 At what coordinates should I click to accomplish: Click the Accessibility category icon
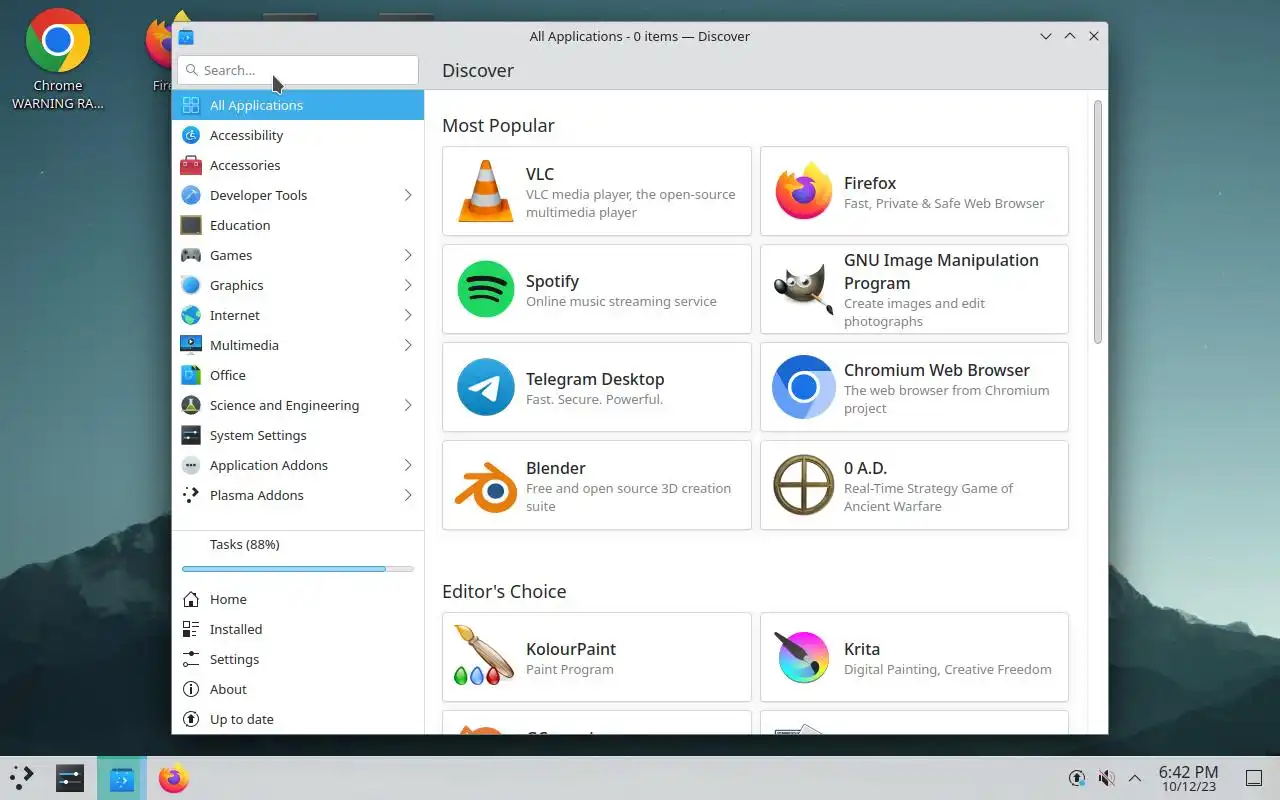tap(191, 135)
